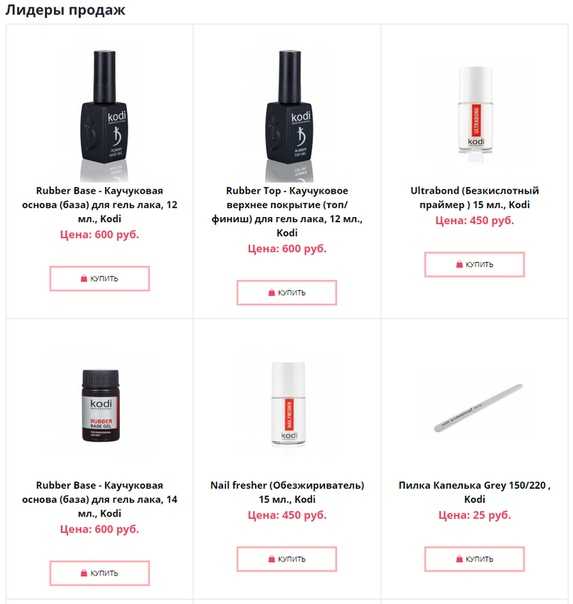Open the Ultrabond primer product photo
The image size is (573, 604).
(475, 110)
